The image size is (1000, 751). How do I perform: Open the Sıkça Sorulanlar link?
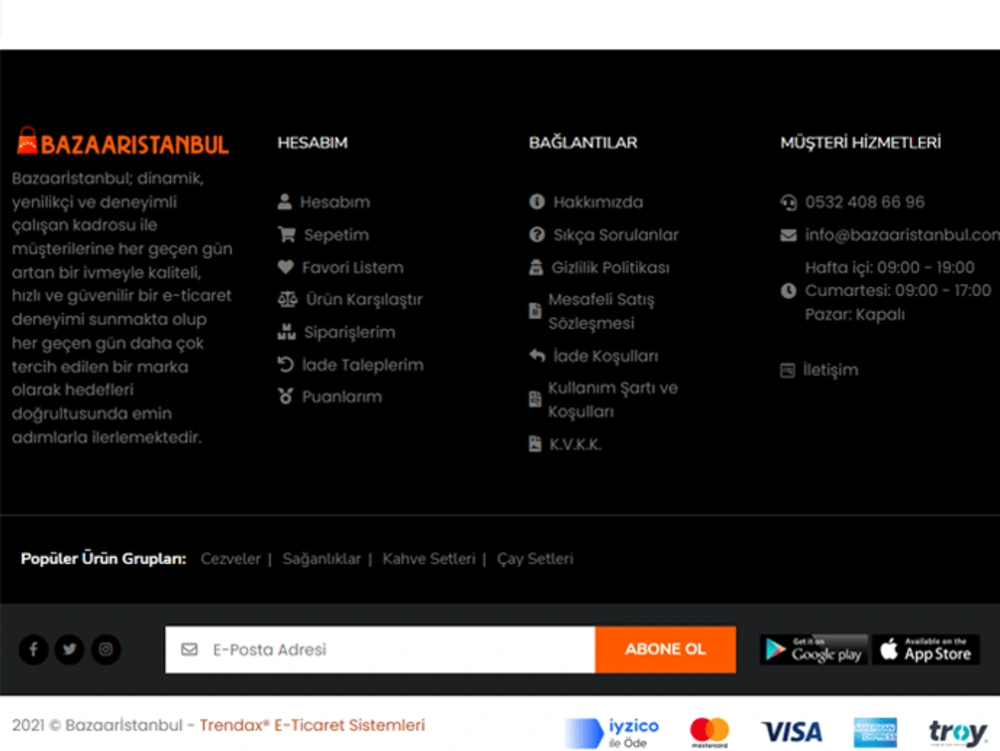615,235
